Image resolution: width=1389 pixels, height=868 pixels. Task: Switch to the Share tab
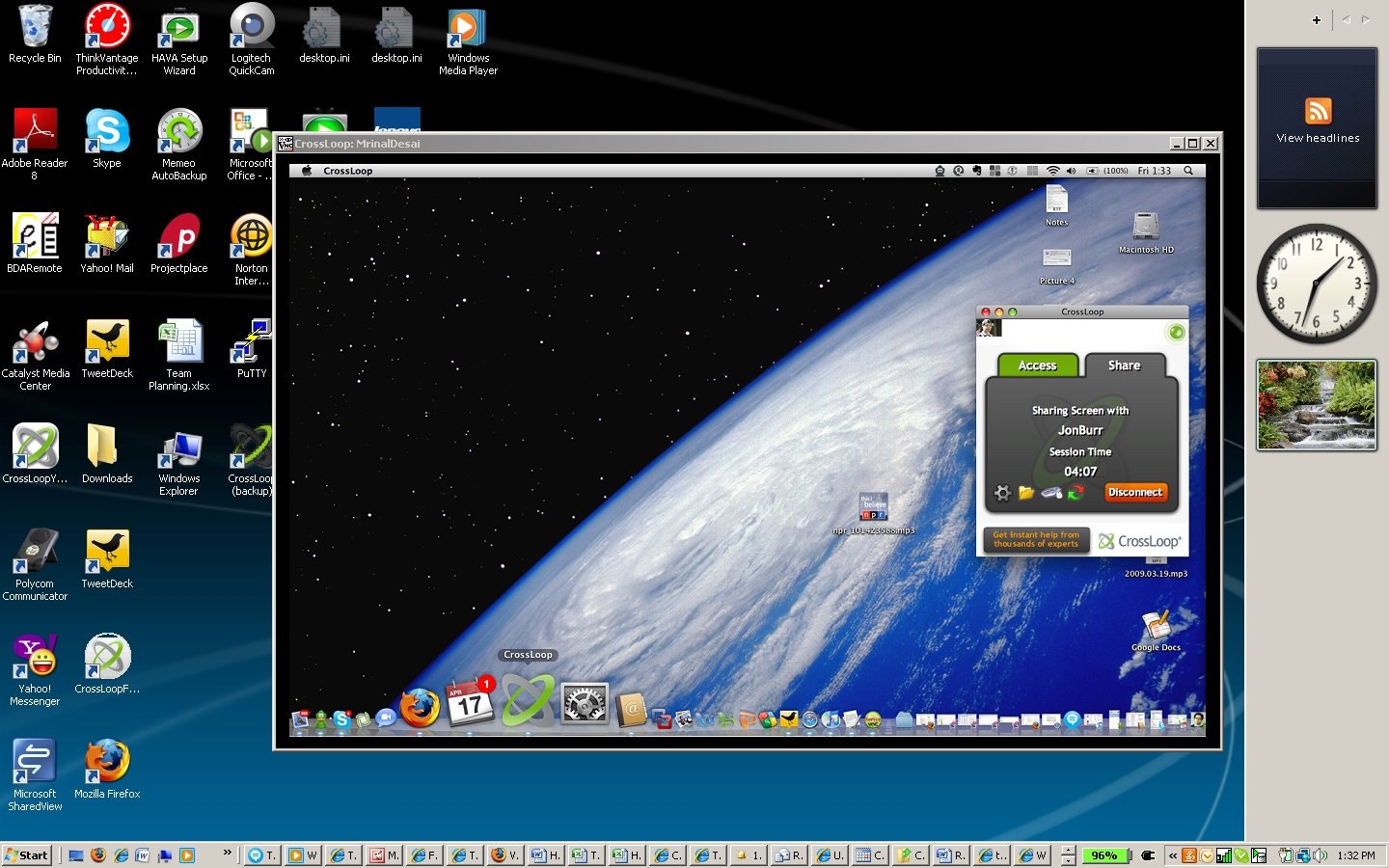[x=1124, y=366]
